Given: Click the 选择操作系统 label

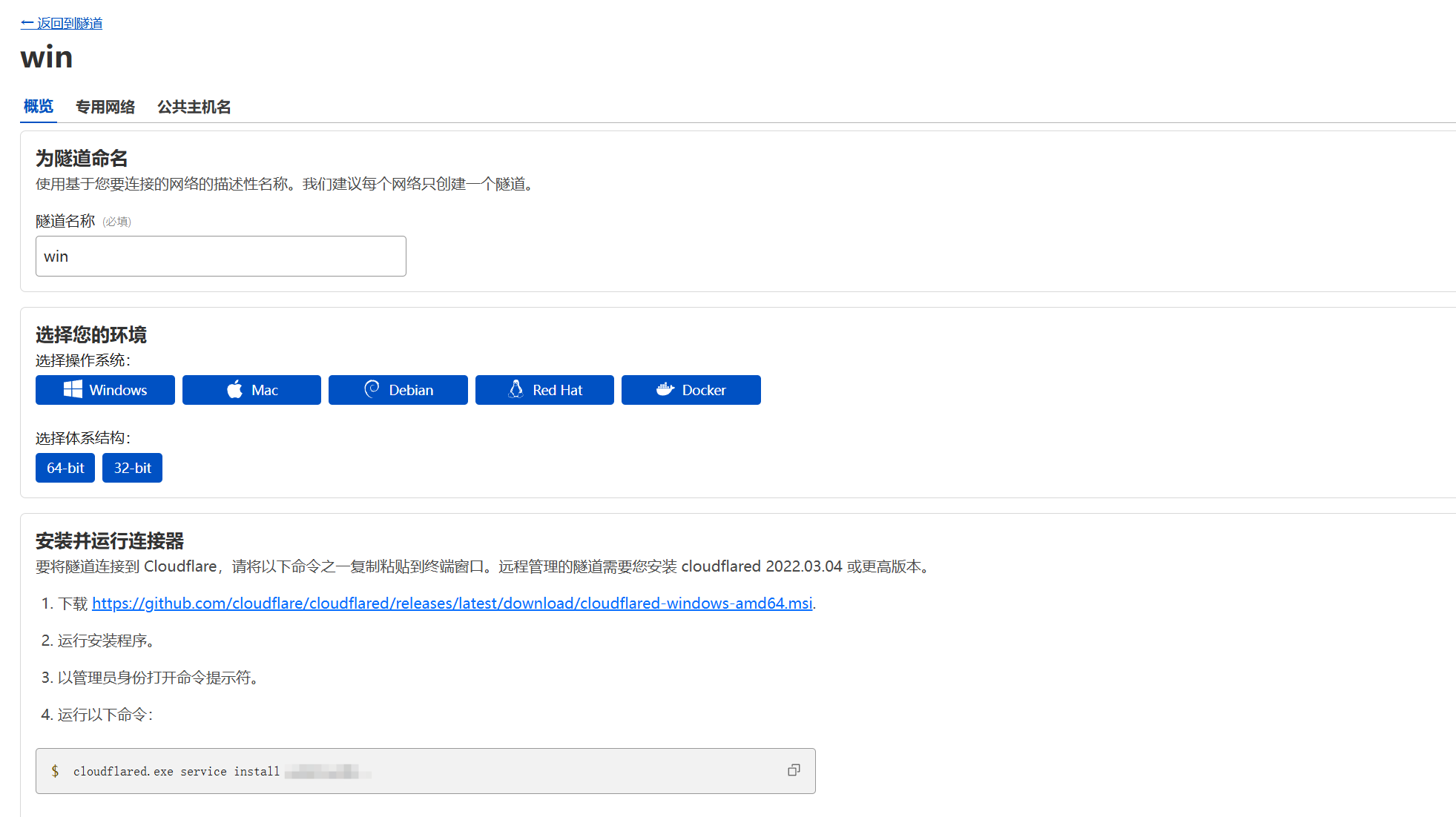Looking at the screenshot, I should [83, 360].
